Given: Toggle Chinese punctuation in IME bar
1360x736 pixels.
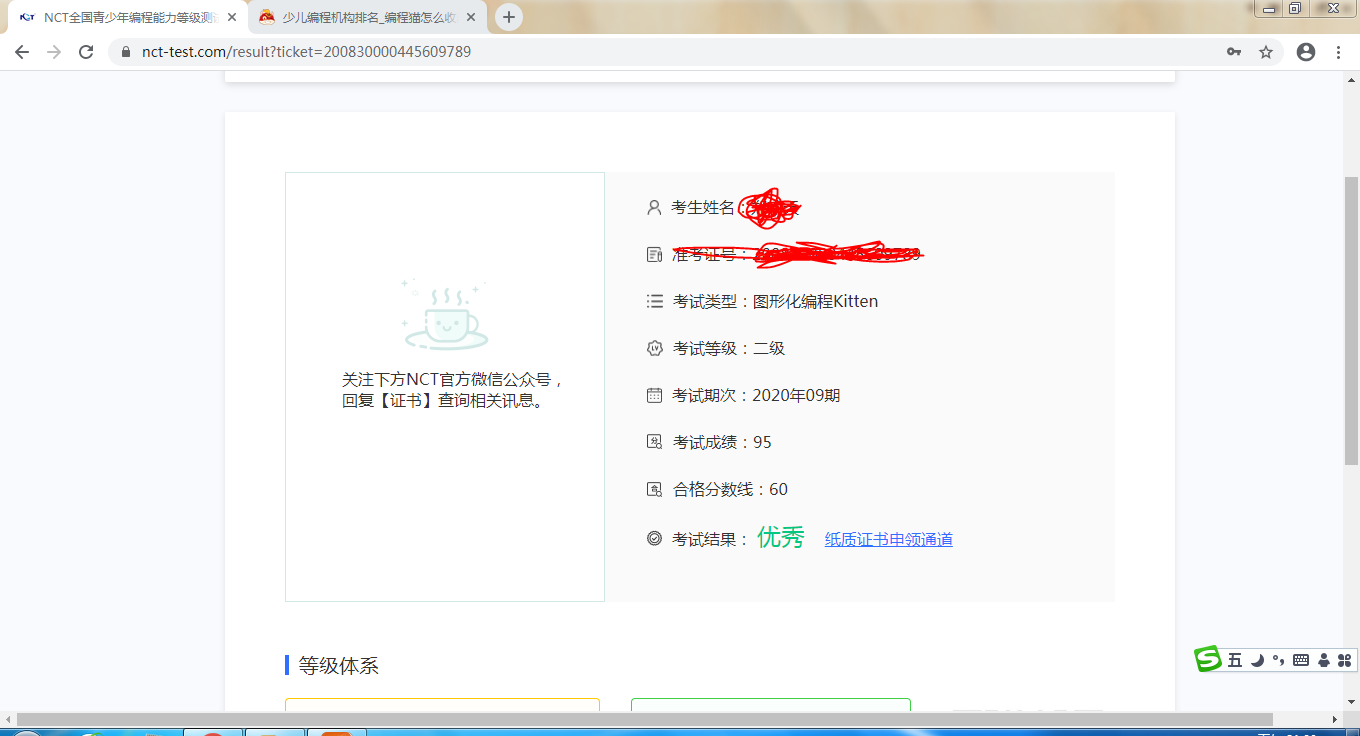Looking at the screenshot, I should [x=1278, y=660].
